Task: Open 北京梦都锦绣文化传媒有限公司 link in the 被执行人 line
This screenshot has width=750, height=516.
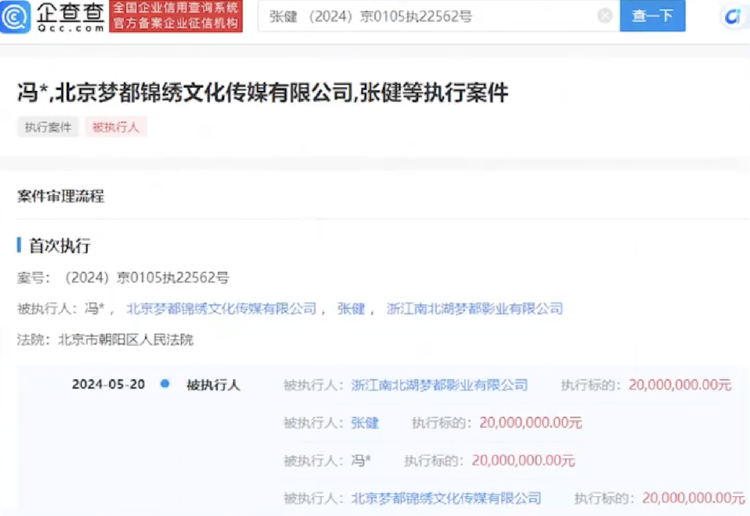Action: coord(221,308)
